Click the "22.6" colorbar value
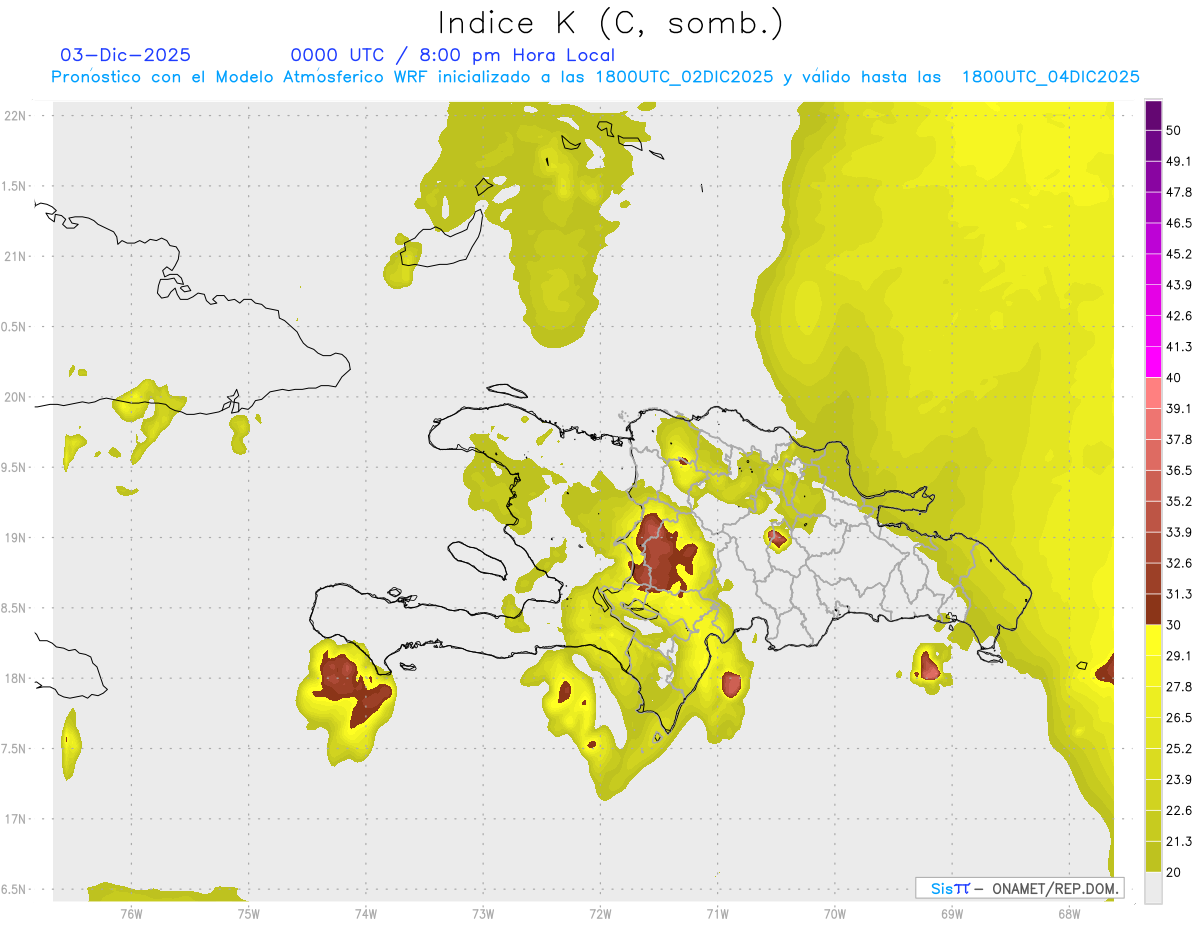The image size is (1200, 927). coord(1179,811)
